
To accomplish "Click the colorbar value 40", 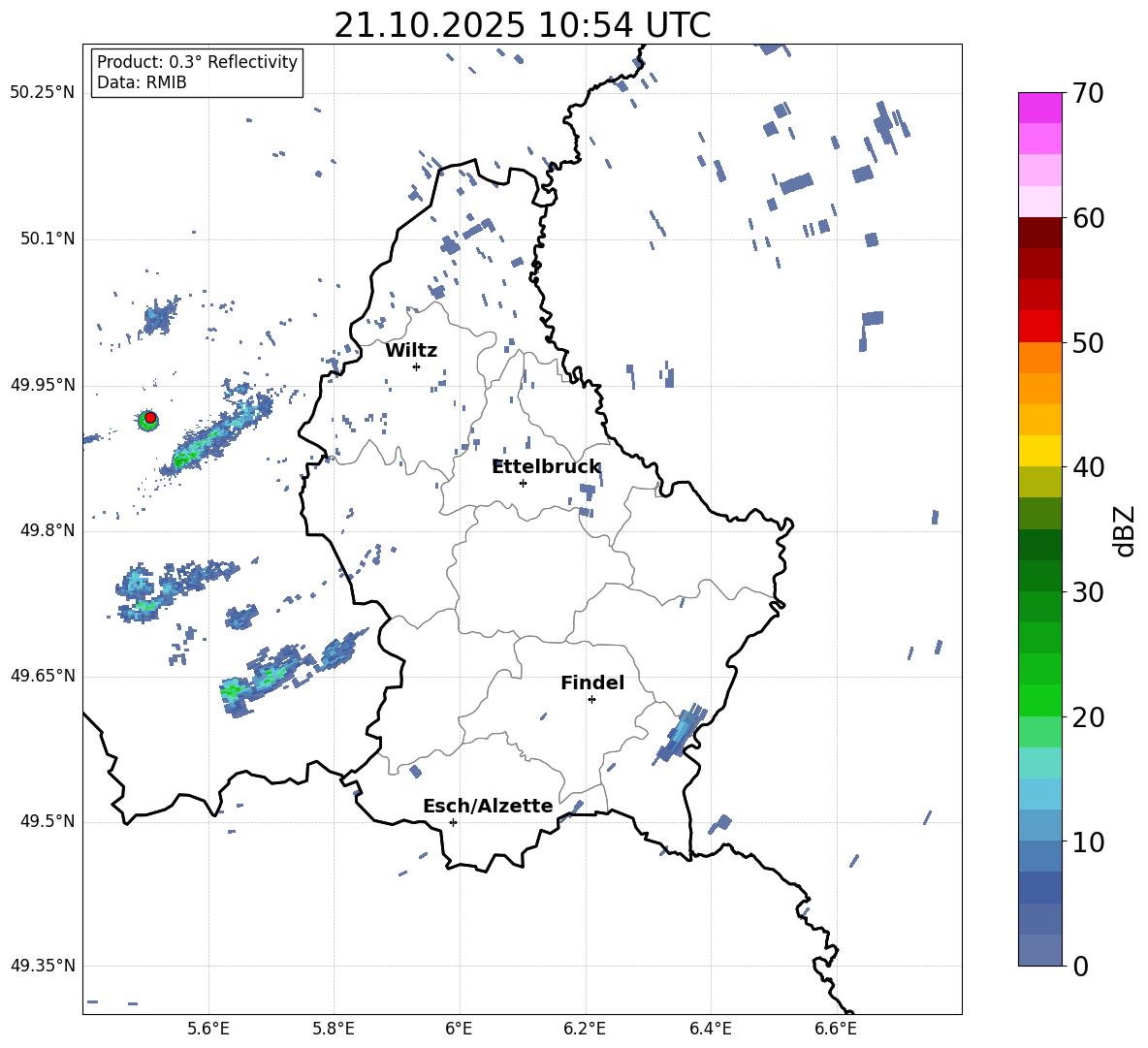I will point(1088,467).
